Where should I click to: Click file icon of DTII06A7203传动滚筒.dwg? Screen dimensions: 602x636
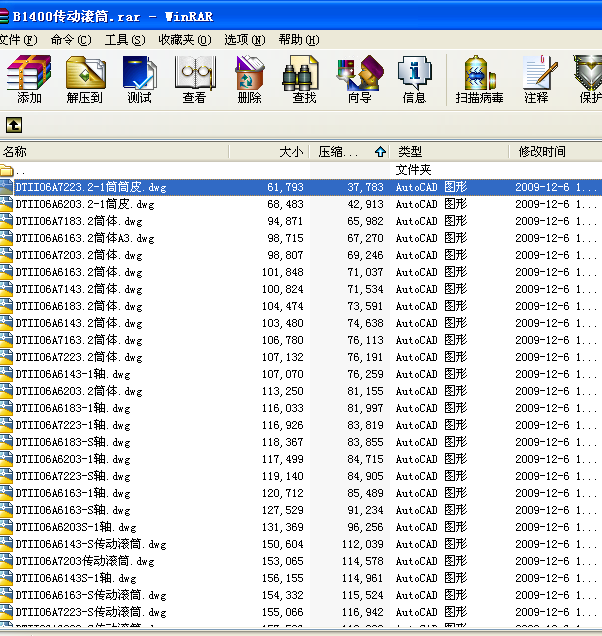[x=6, y=561]
